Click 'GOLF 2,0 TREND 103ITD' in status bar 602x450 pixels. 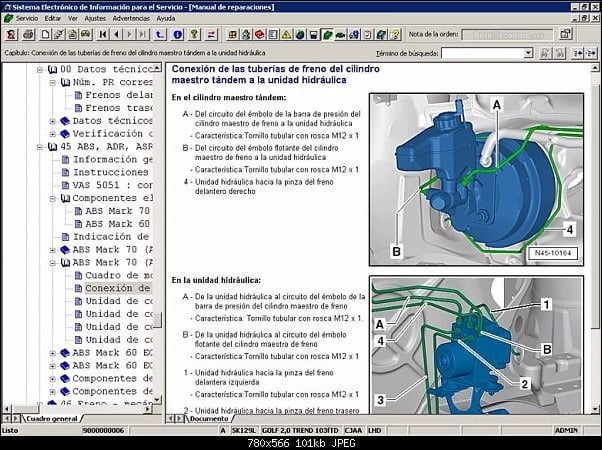[x=300, y=430]
